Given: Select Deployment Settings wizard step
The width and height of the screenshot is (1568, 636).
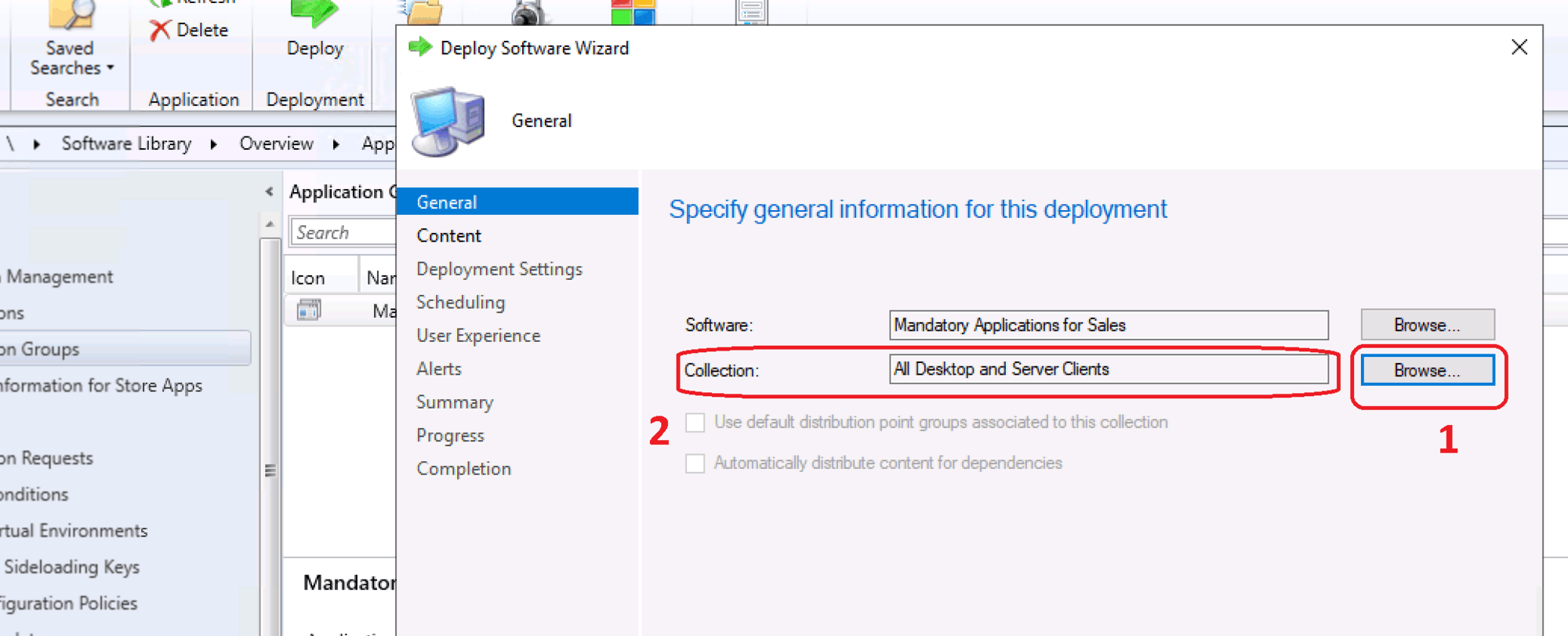Looking at the screenshot, I should coord(499,269).
